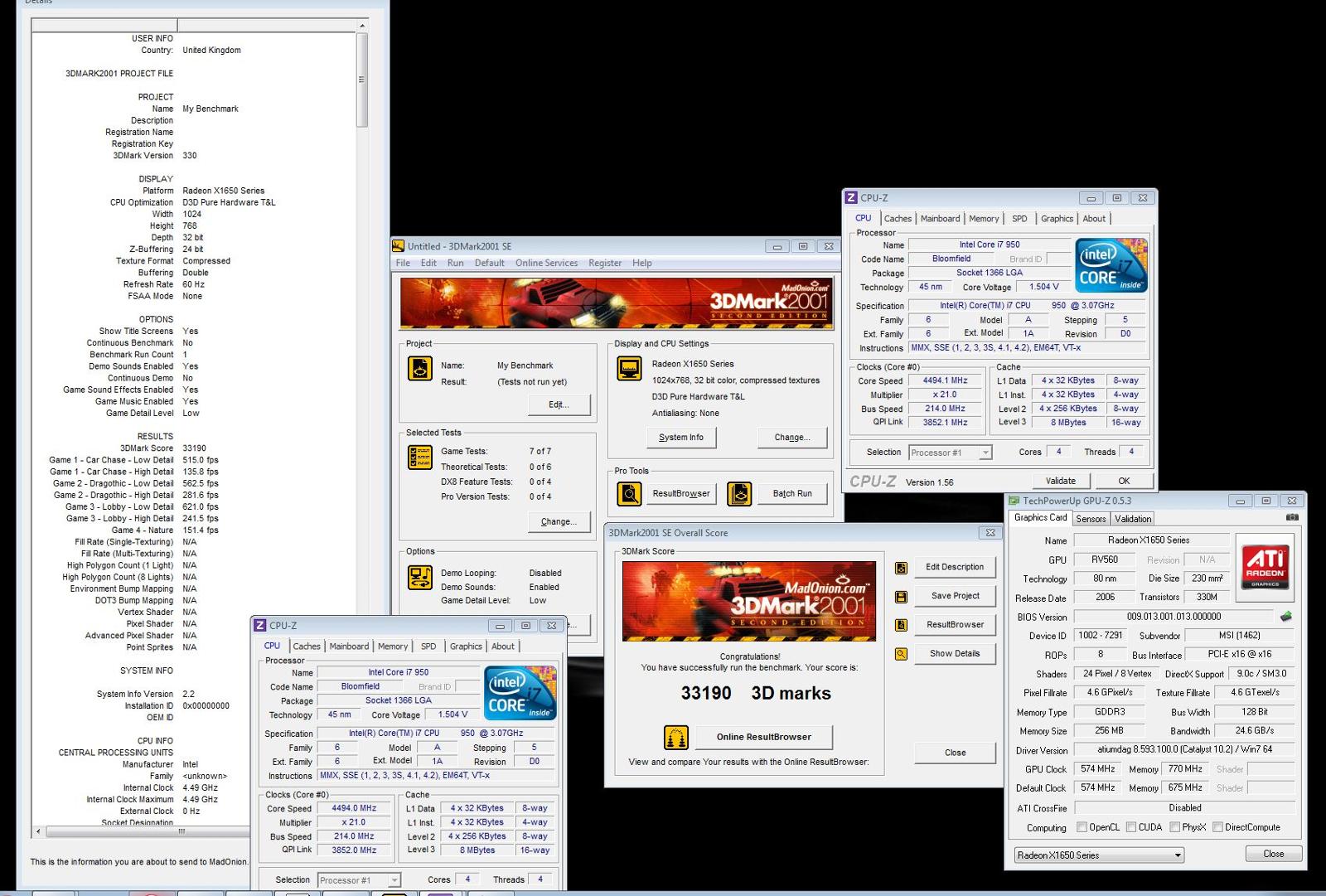Viewport: 1326px width, 896px height.
Task: Switch to Mainboard tab in upper CPU-Z
Action: [x=940, y=219]
